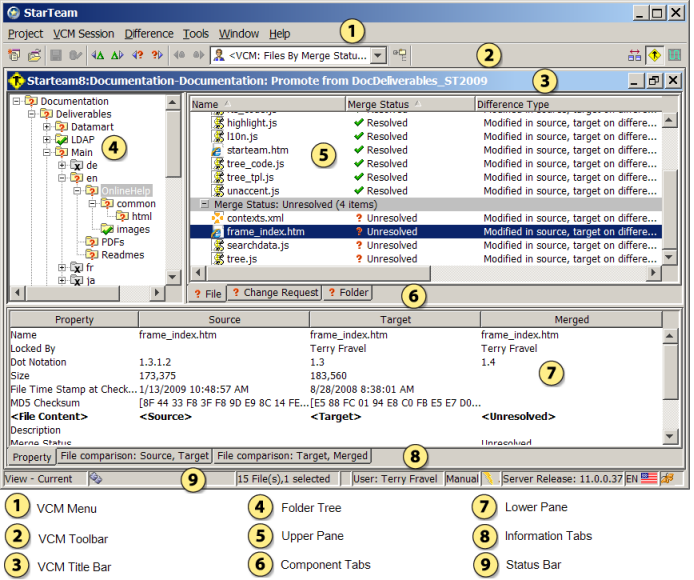Click the rightmost green icon in VCM toolbar
This screenshot has height=580, width=694.
click(675, 56)
